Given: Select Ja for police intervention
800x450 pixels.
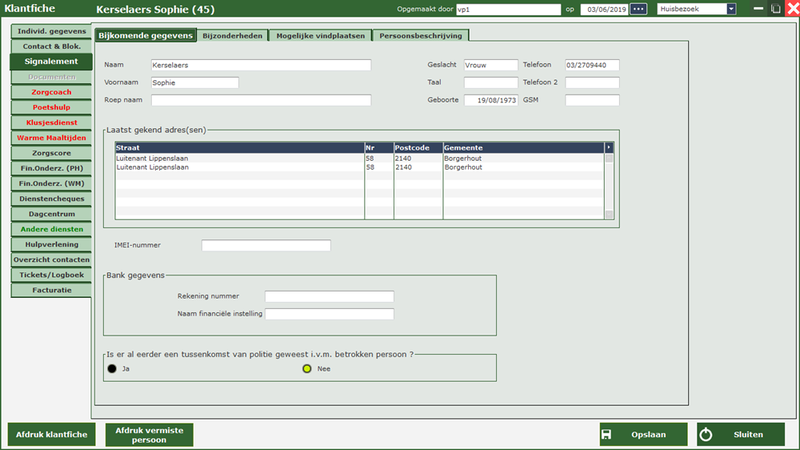Looking at the screenshot, I should [x=112, y=368].
